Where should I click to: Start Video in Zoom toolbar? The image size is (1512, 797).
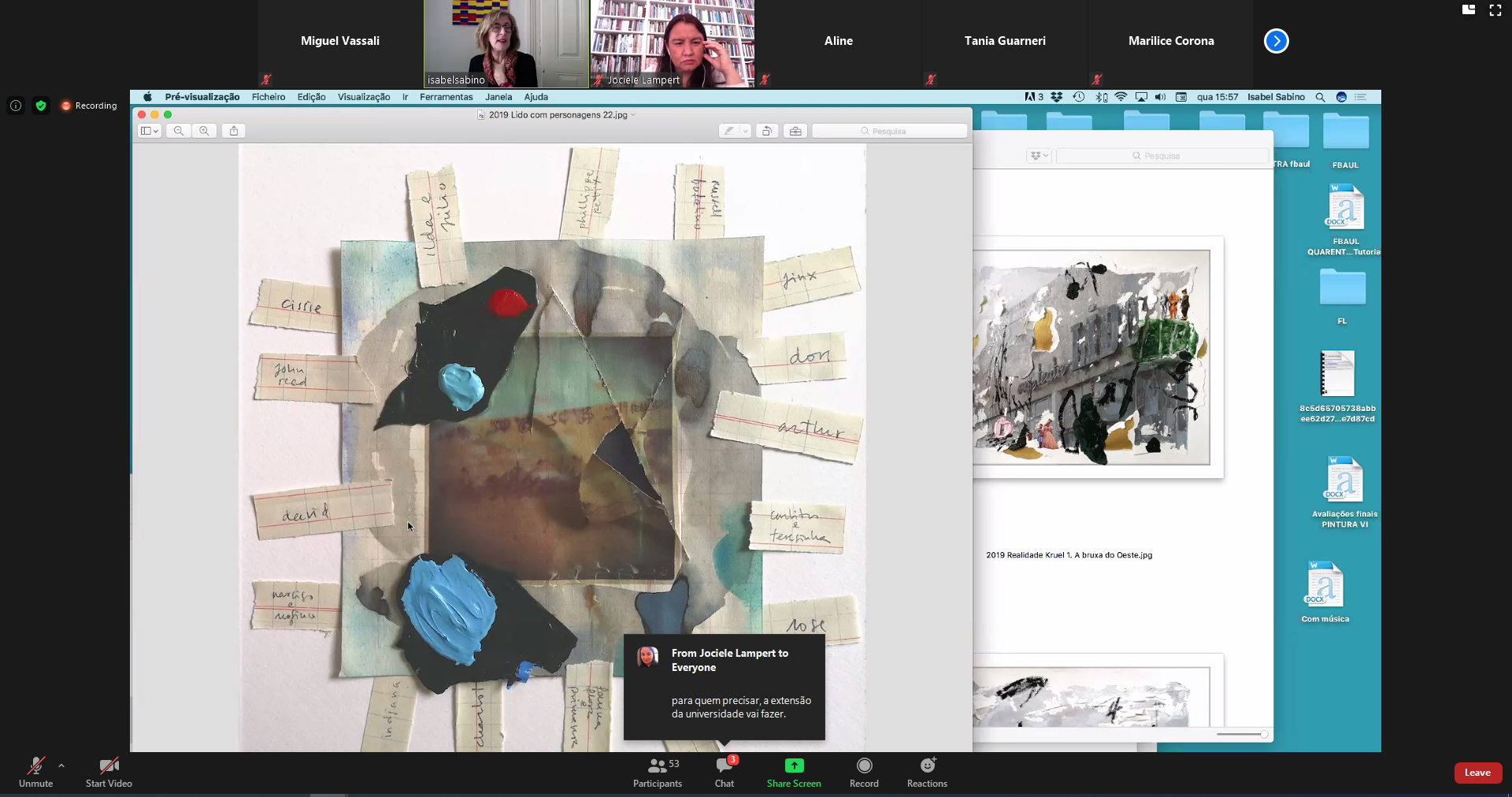pos(109,772)
